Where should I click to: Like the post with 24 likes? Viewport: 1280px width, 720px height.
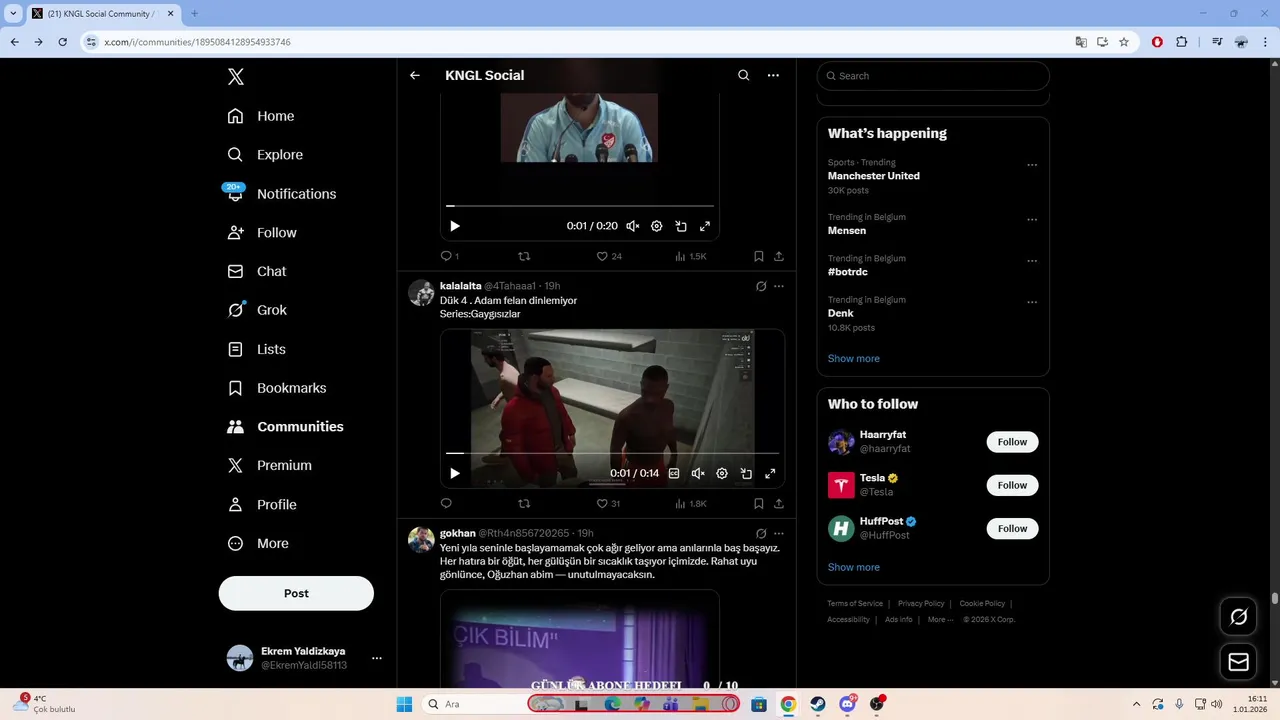click(609, 256)
